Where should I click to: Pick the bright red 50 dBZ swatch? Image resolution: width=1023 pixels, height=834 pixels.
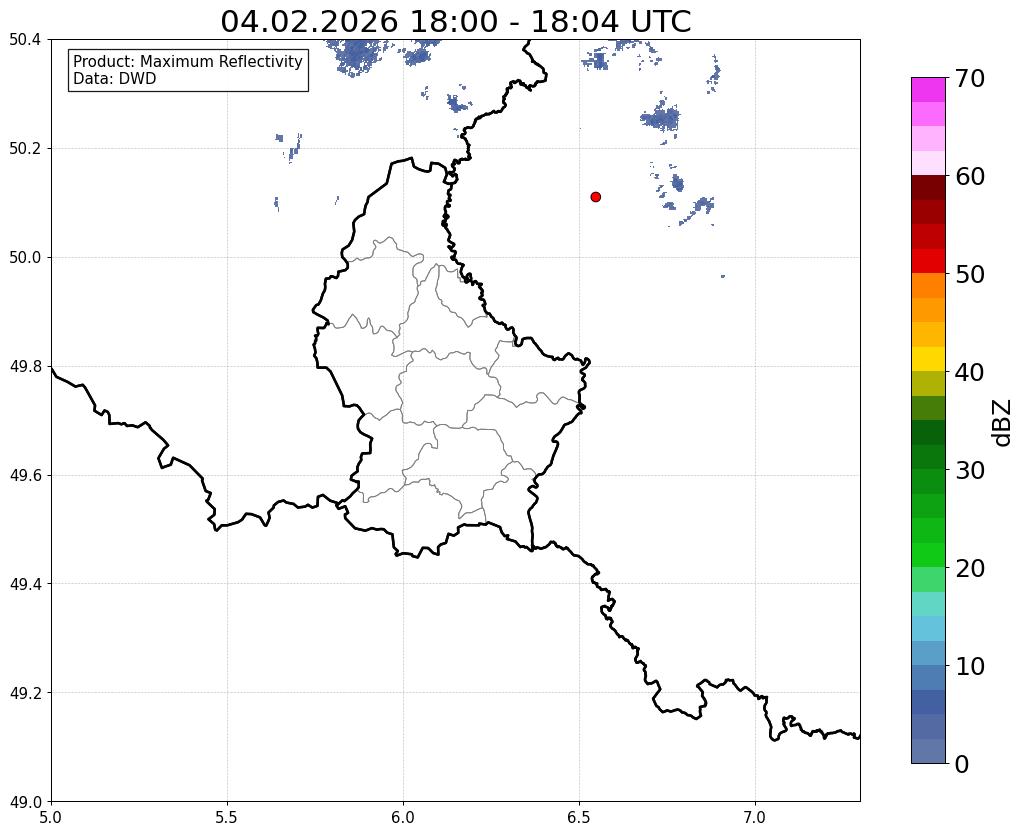pyautogui.click(x=928, y=262)
